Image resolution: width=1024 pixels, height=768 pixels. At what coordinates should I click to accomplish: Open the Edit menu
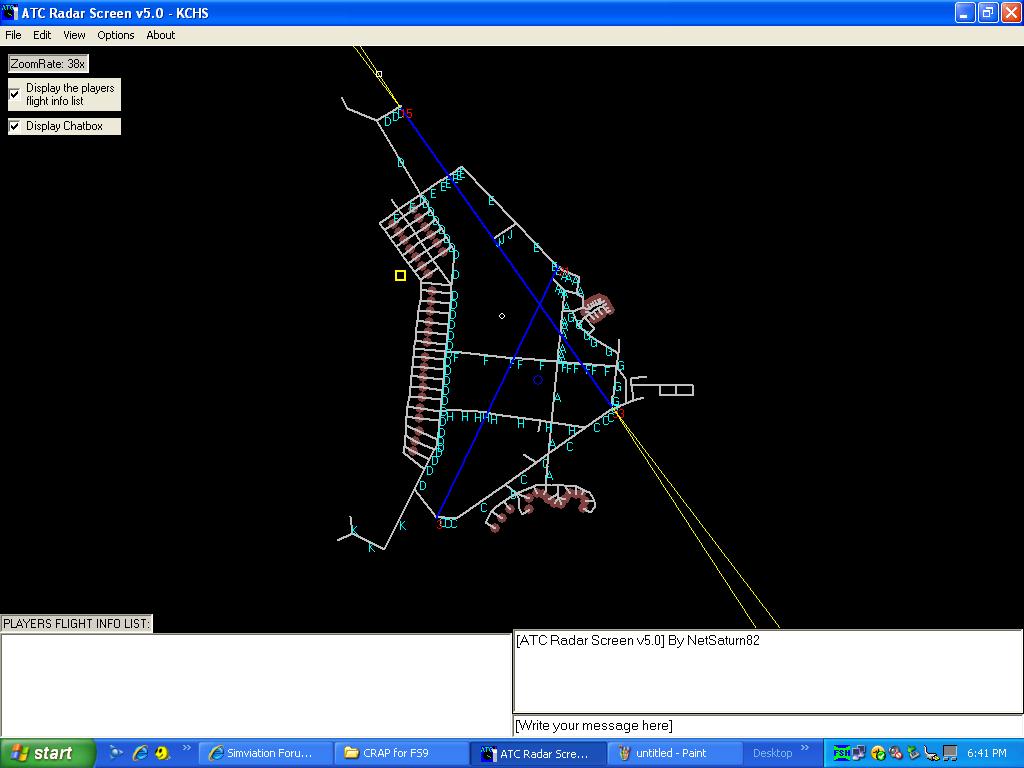click(x=42, y=35)
